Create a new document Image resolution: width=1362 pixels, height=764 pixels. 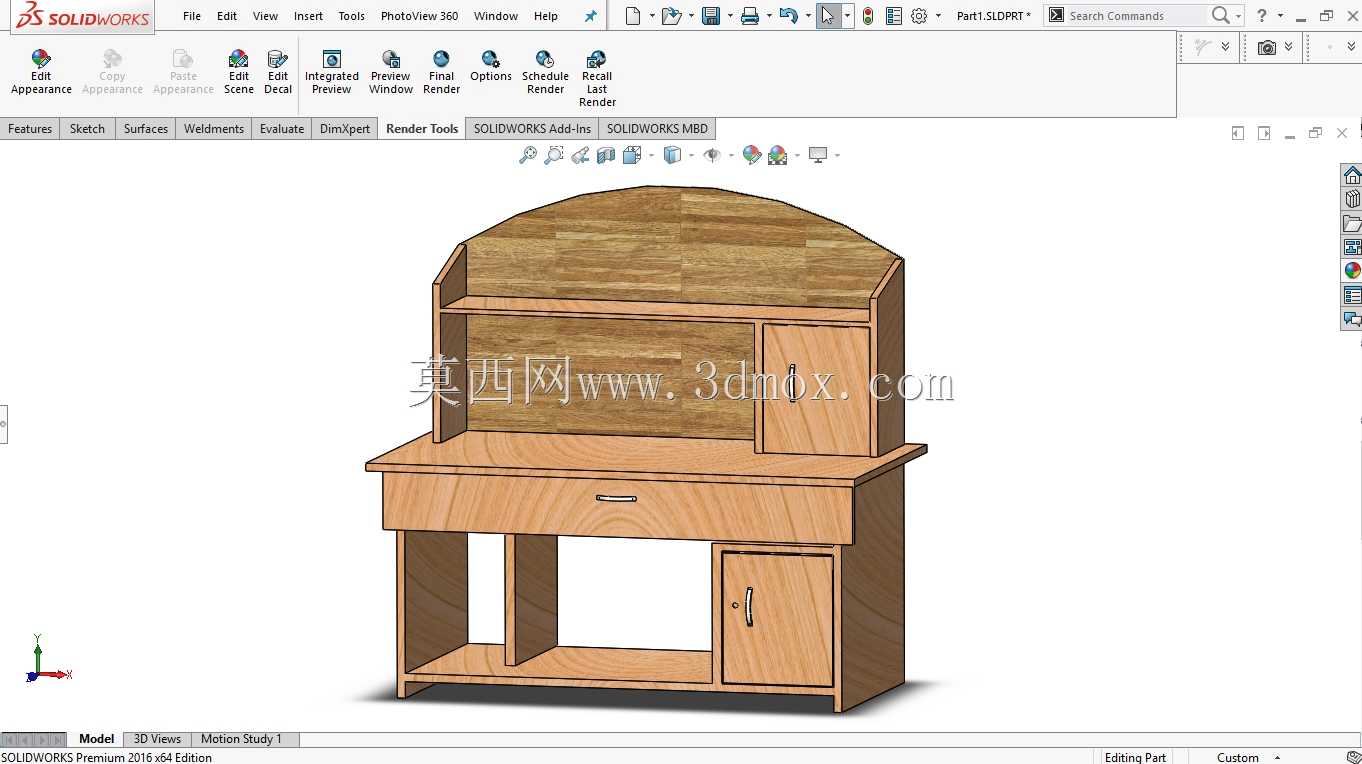pyautogui.click(x=632, y=16)
